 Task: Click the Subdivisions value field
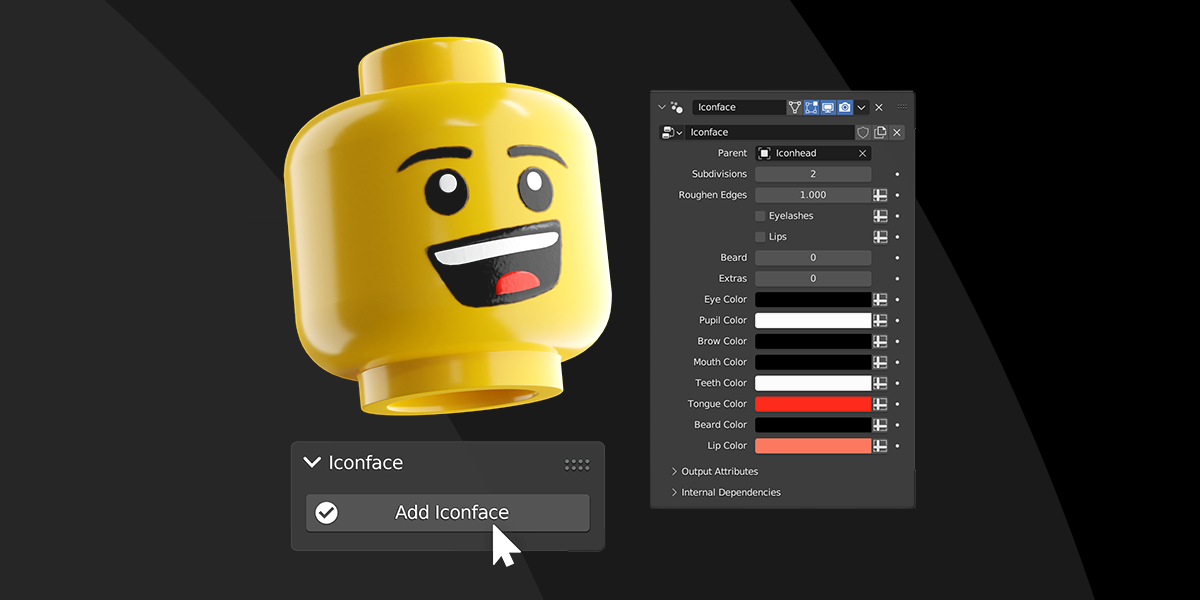pos(812,174)
